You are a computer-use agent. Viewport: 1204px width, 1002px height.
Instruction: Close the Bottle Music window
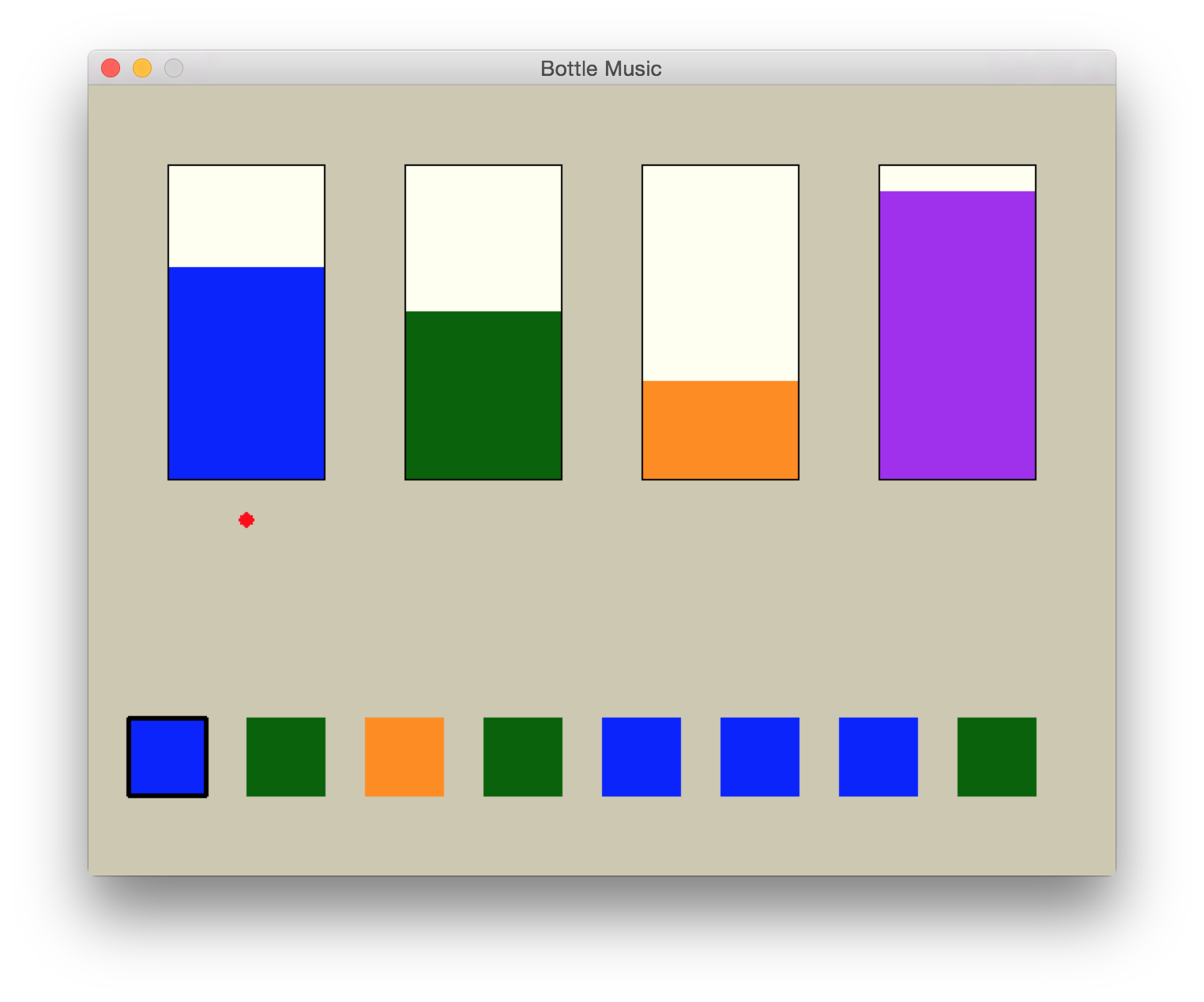[111, 68]
